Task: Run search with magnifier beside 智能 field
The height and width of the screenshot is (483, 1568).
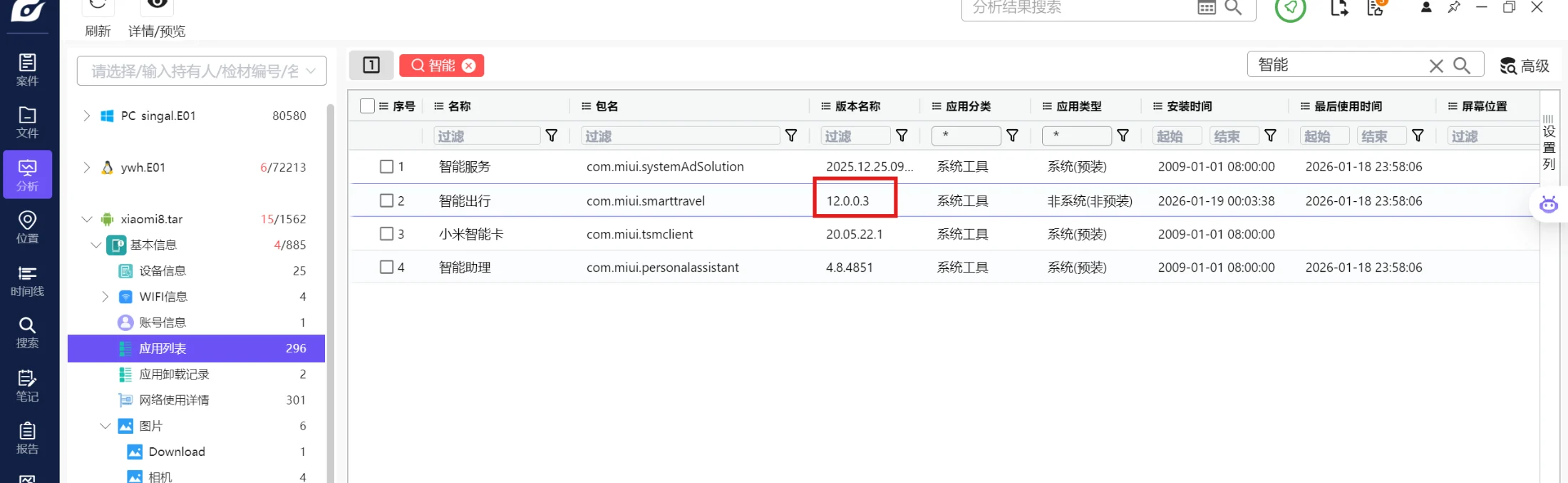Action: click(1462, 65)
